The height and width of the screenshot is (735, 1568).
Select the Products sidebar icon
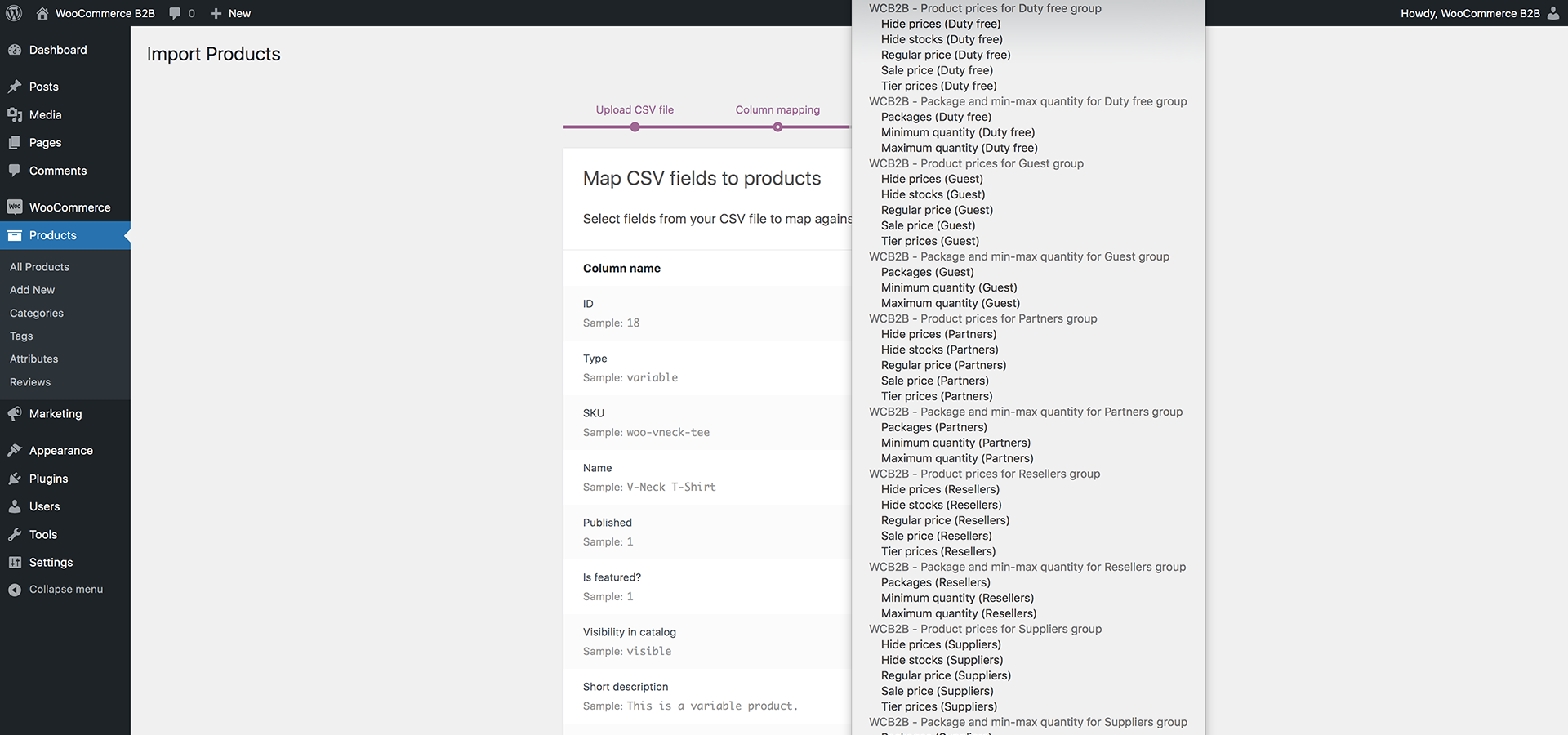[16, 235]
